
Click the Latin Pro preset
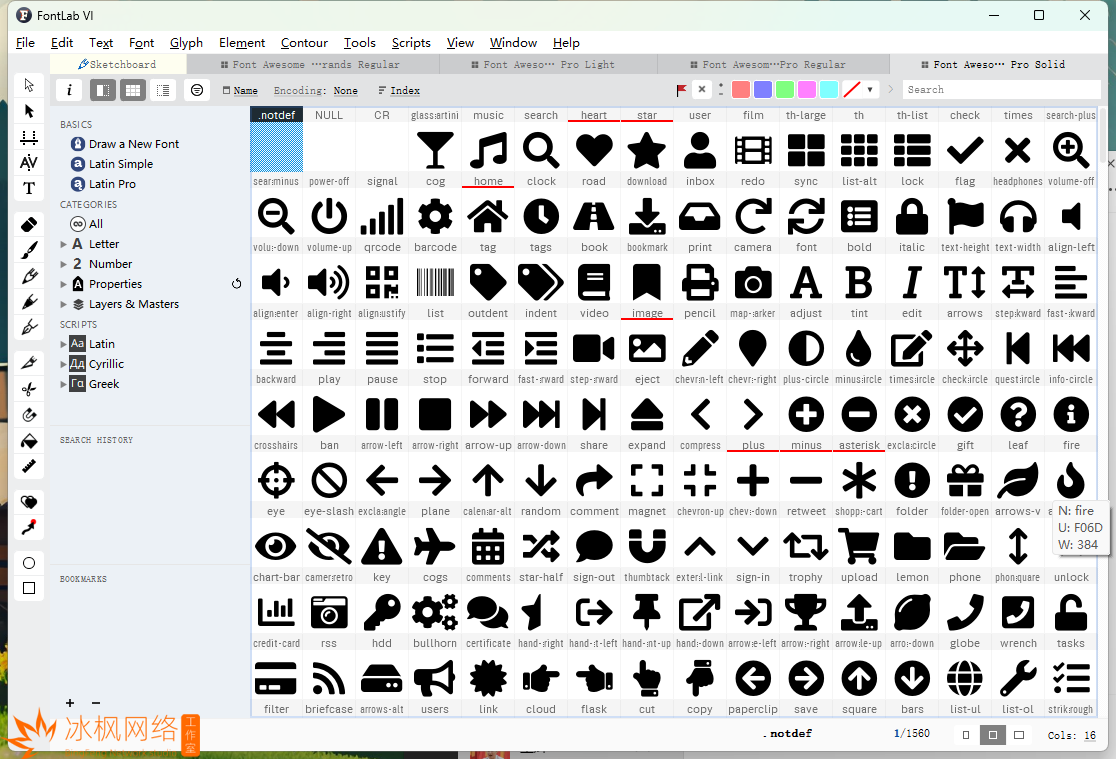(112, 184)
